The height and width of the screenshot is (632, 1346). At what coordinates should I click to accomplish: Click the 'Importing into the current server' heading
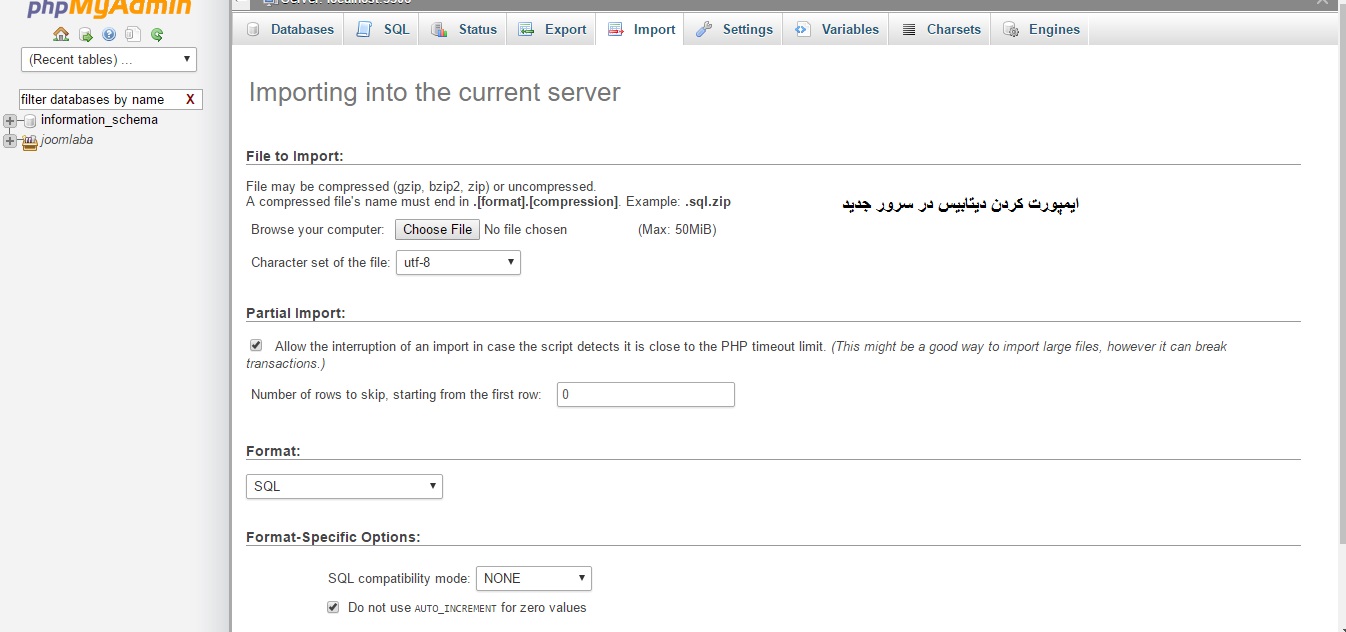point(434,93)
